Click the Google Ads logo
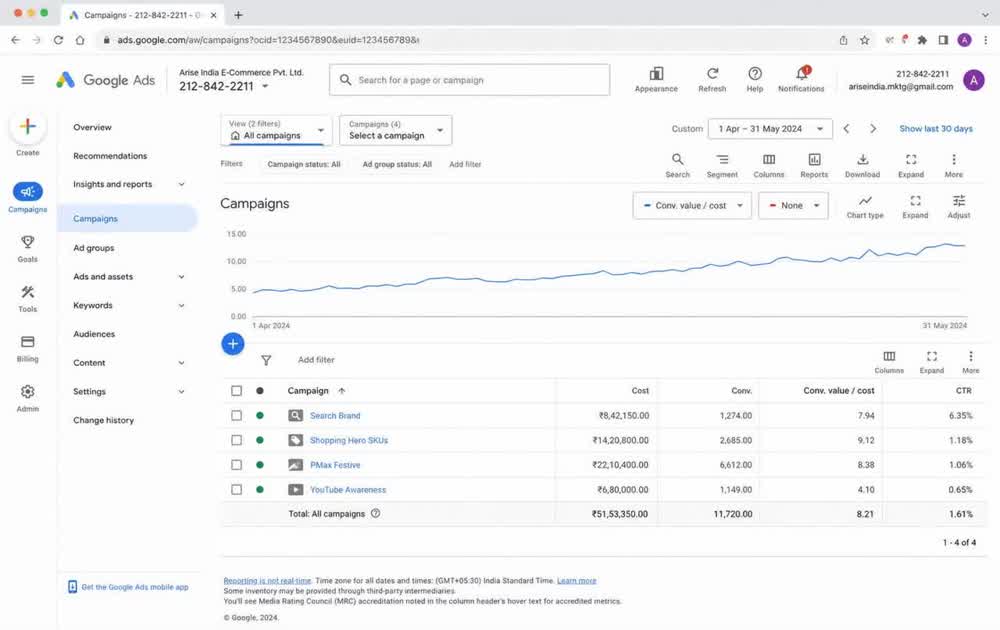Screen dimensions: 1000x630 105,80
